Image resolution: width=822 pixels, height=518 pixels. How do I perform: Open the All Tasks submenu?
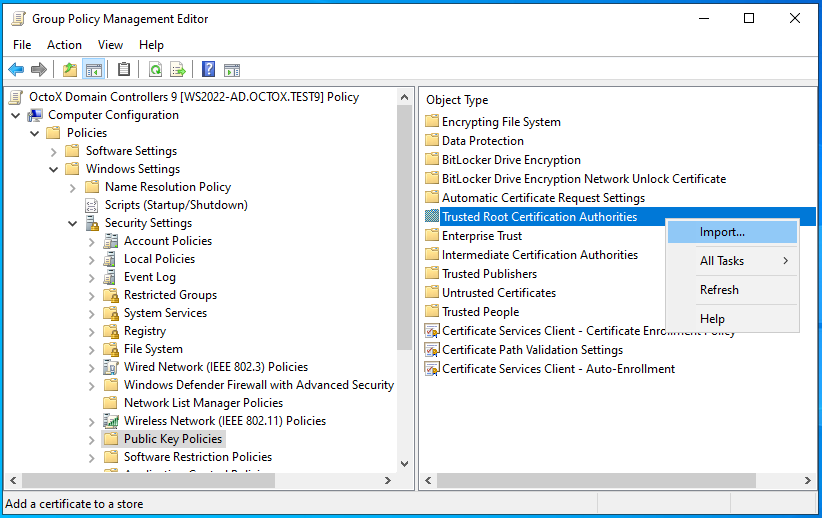click(732, 261)
